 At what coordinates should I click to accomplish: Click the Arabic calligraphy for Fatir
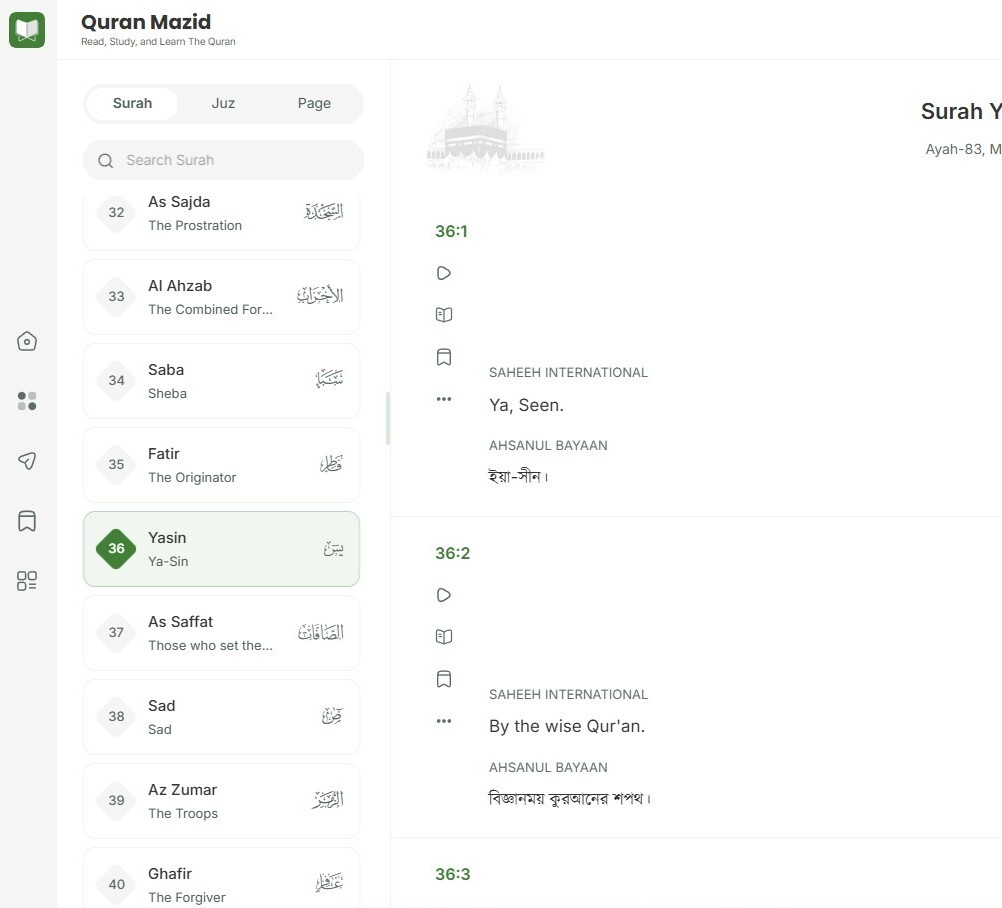point(331,463)
